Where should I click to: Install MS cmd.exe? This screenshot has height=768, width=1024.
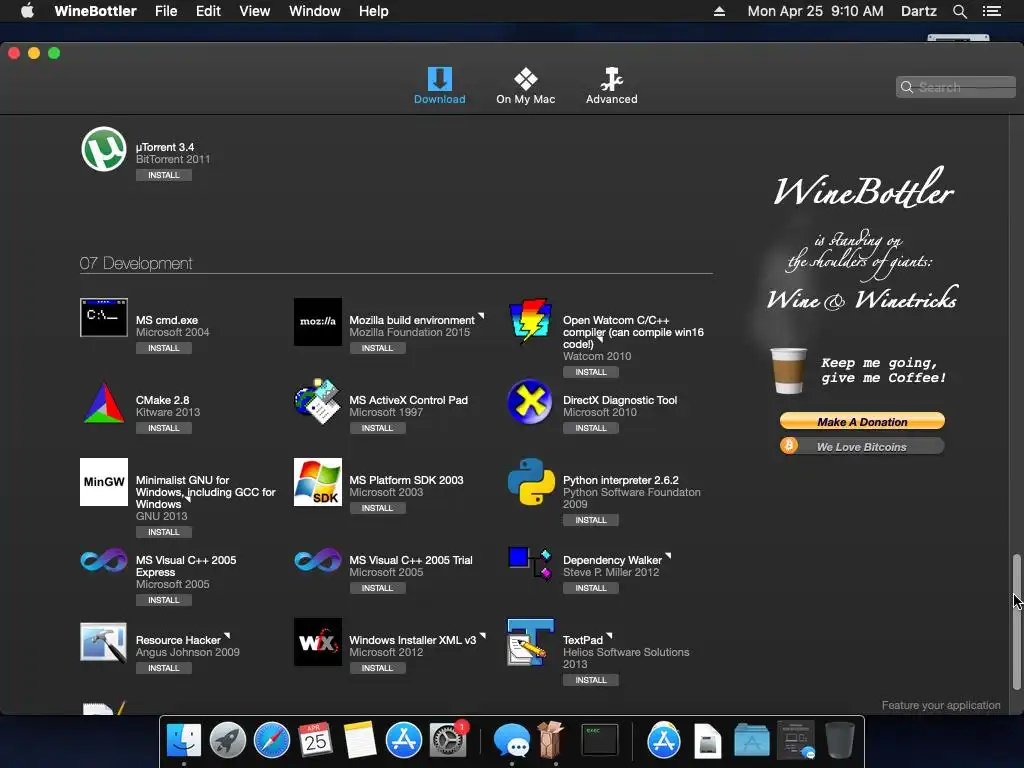tap(164, 348)
